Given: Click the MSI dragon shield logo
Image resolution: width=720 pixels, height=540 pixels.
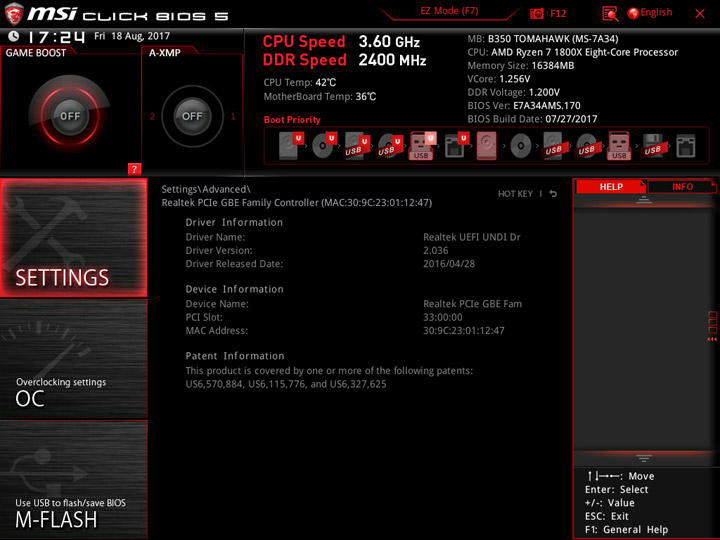Looking at the screenshot, I should point(13,14).
